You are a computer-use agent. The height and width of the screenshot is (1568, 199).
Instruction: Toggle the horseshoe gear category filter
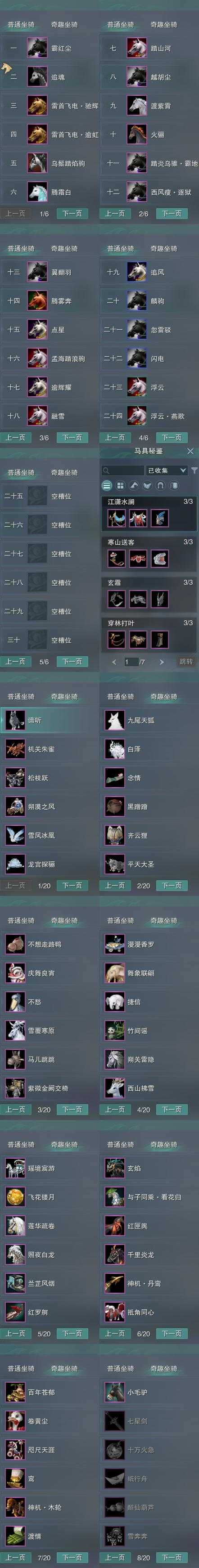click(160, 486)
